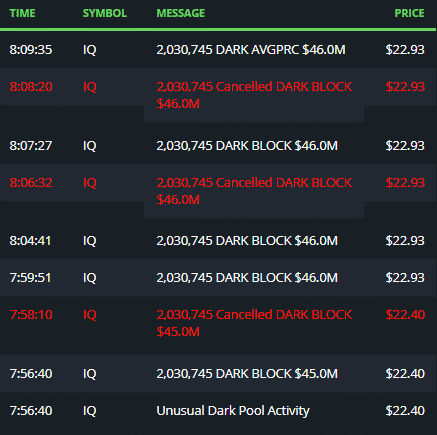Select the red 7:58:10 timestamp
The image size is (437, 435).
[31, 315]
